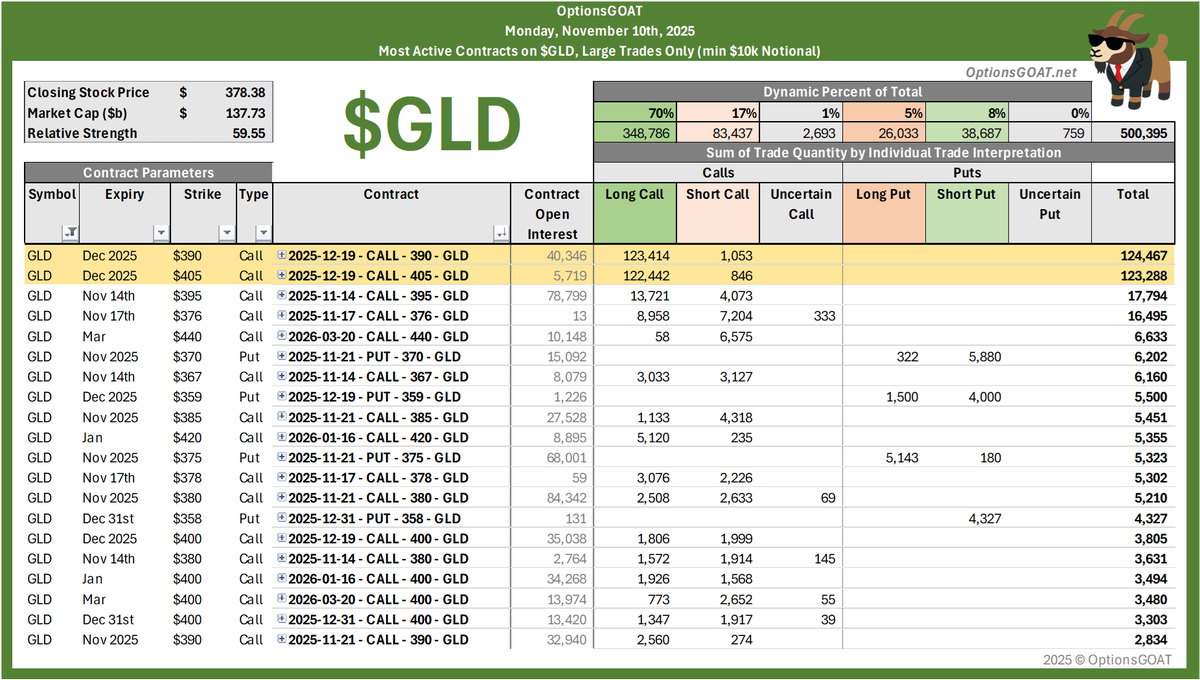Click the 2025 © OptionsGOAT footer text

(1106, 660)
